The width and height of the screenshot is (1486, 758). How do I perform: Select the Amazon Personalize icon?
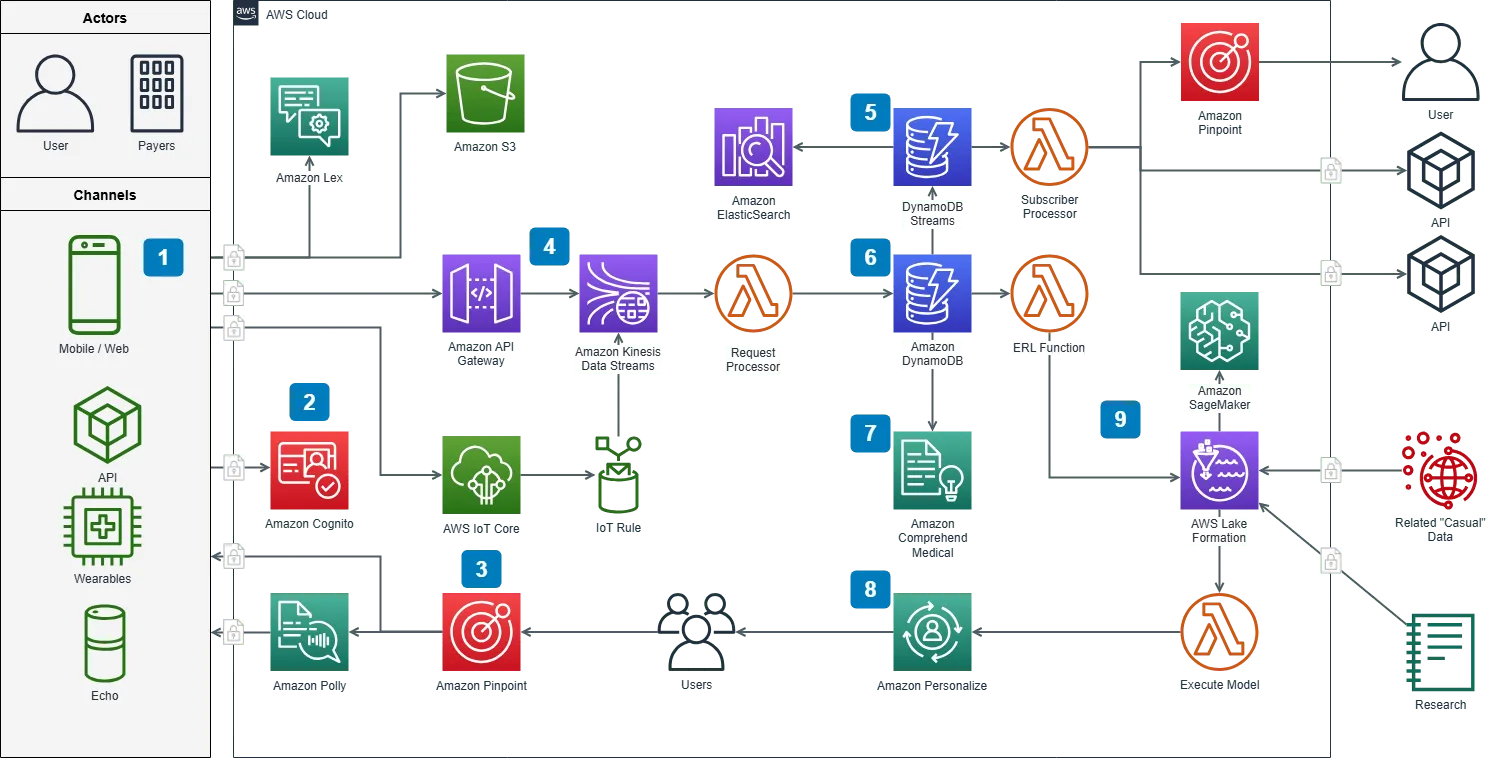[932, 632]
